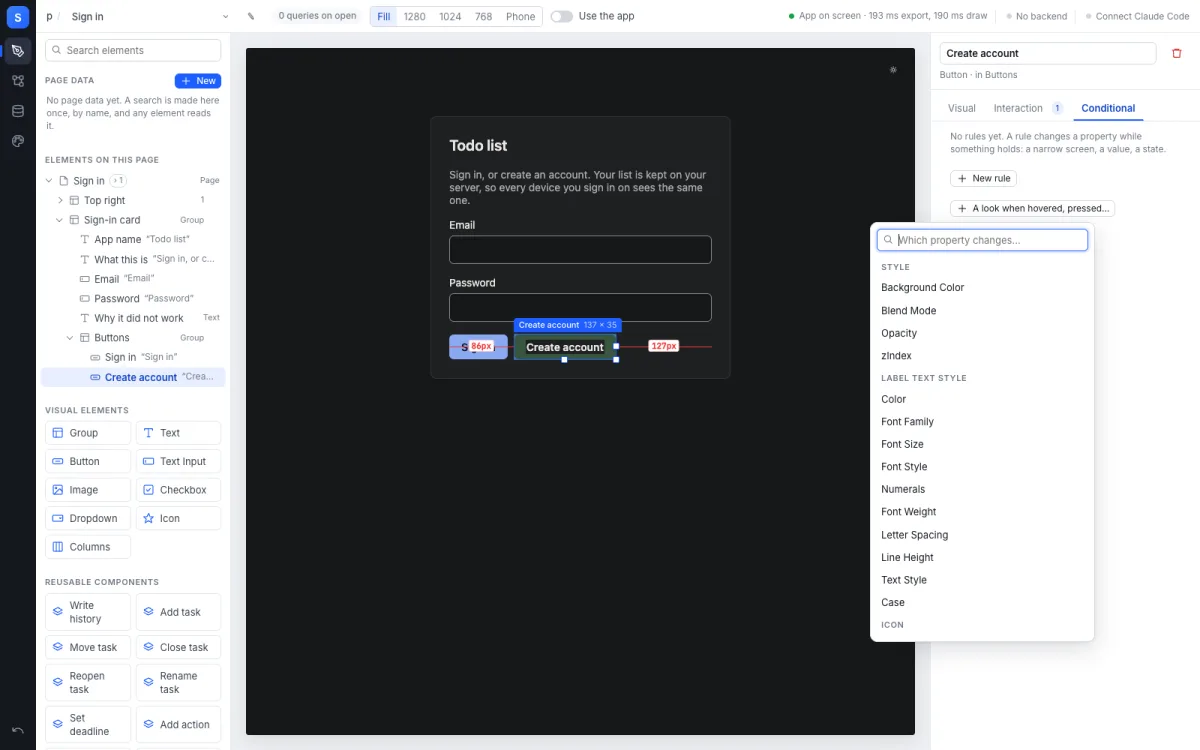The width and height of the screenshot is (1200, 750).
Task: Insert the Write history reusable component
Action: pos(88,612)
